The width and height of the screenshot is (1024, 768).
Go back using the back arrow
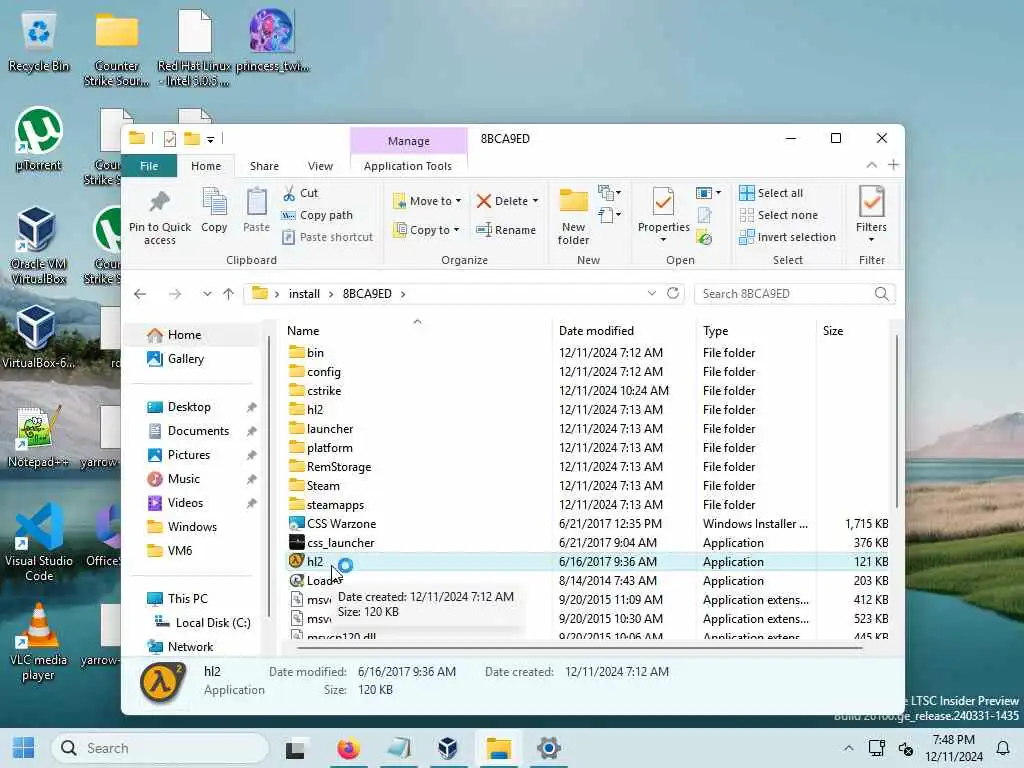(x=140, y=294)
